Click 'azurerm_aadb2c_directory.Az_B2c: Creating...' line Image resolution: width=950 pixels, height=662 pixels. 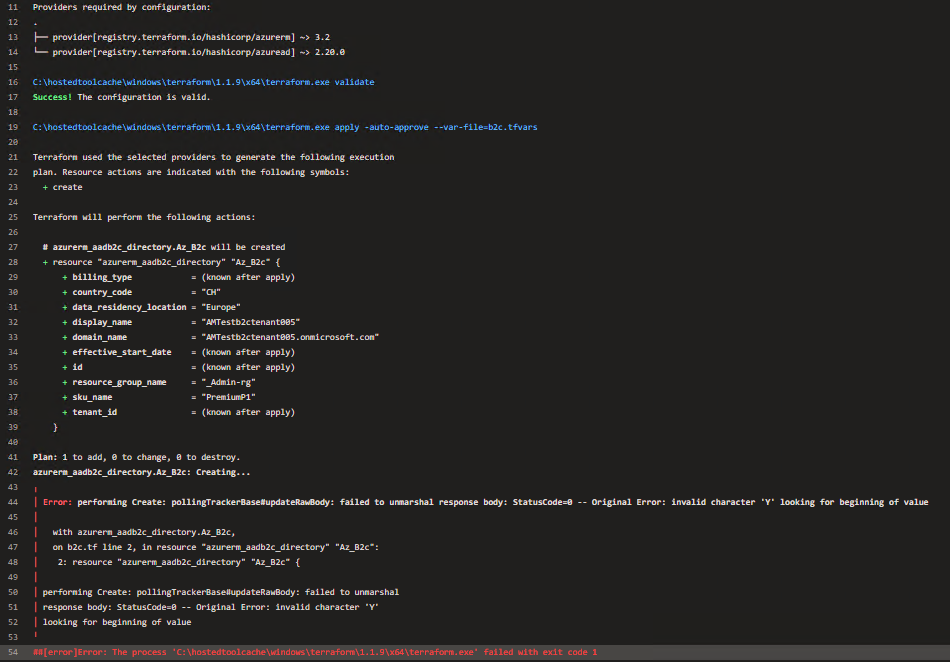pyautogui.click(x=141, y=472)
